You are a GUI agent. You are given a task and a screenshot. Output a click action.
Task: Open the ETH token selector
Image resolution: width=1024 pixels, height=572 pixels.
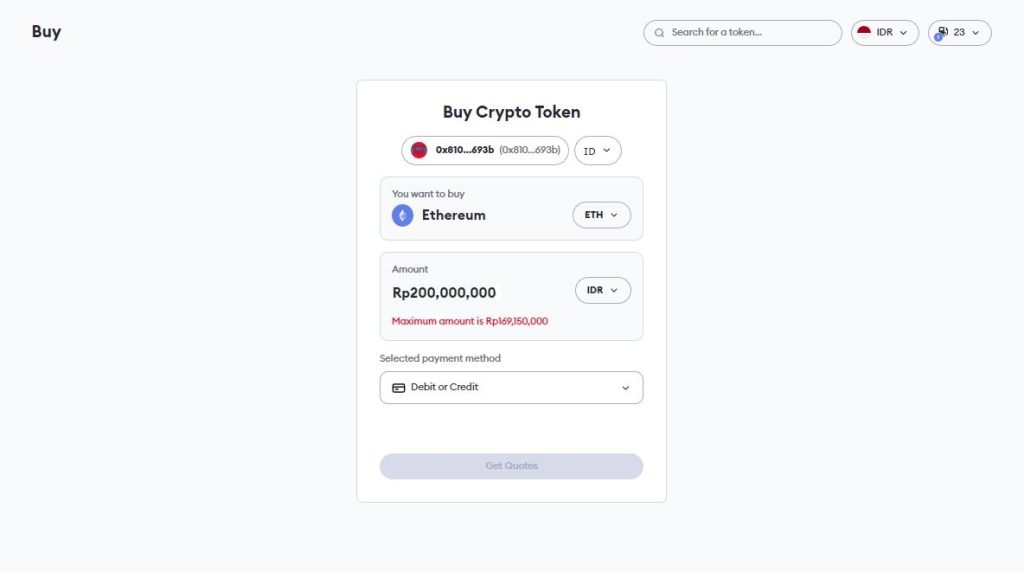click(601, 215)
